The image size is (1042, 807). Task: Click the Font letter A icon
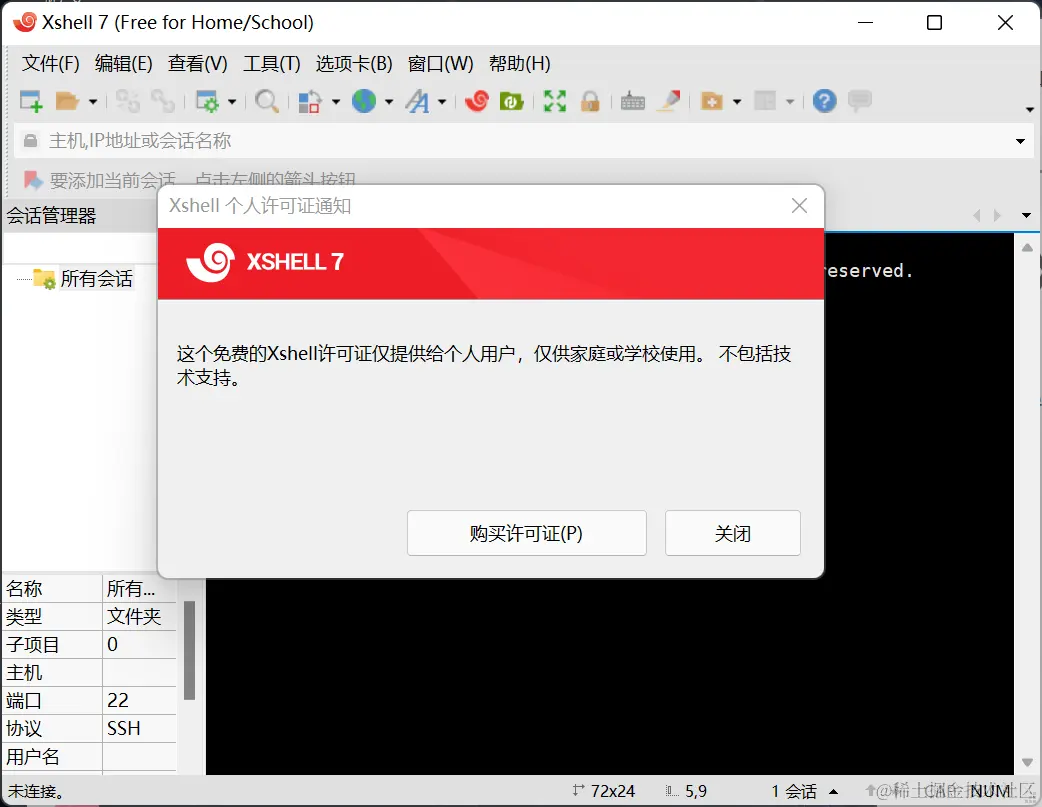pos(418,101)
